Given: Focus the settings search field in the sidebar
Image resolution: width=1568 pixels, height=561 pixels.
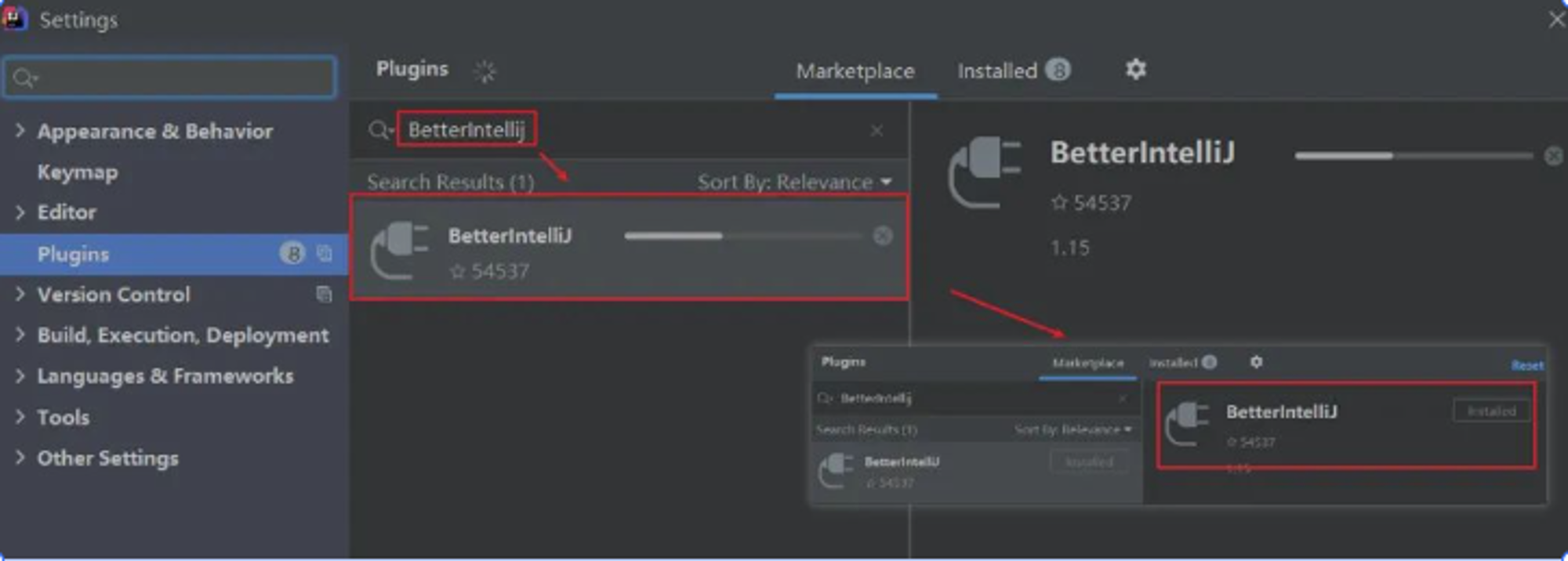Looking at the screenshot, I should [x=170, y=77].
